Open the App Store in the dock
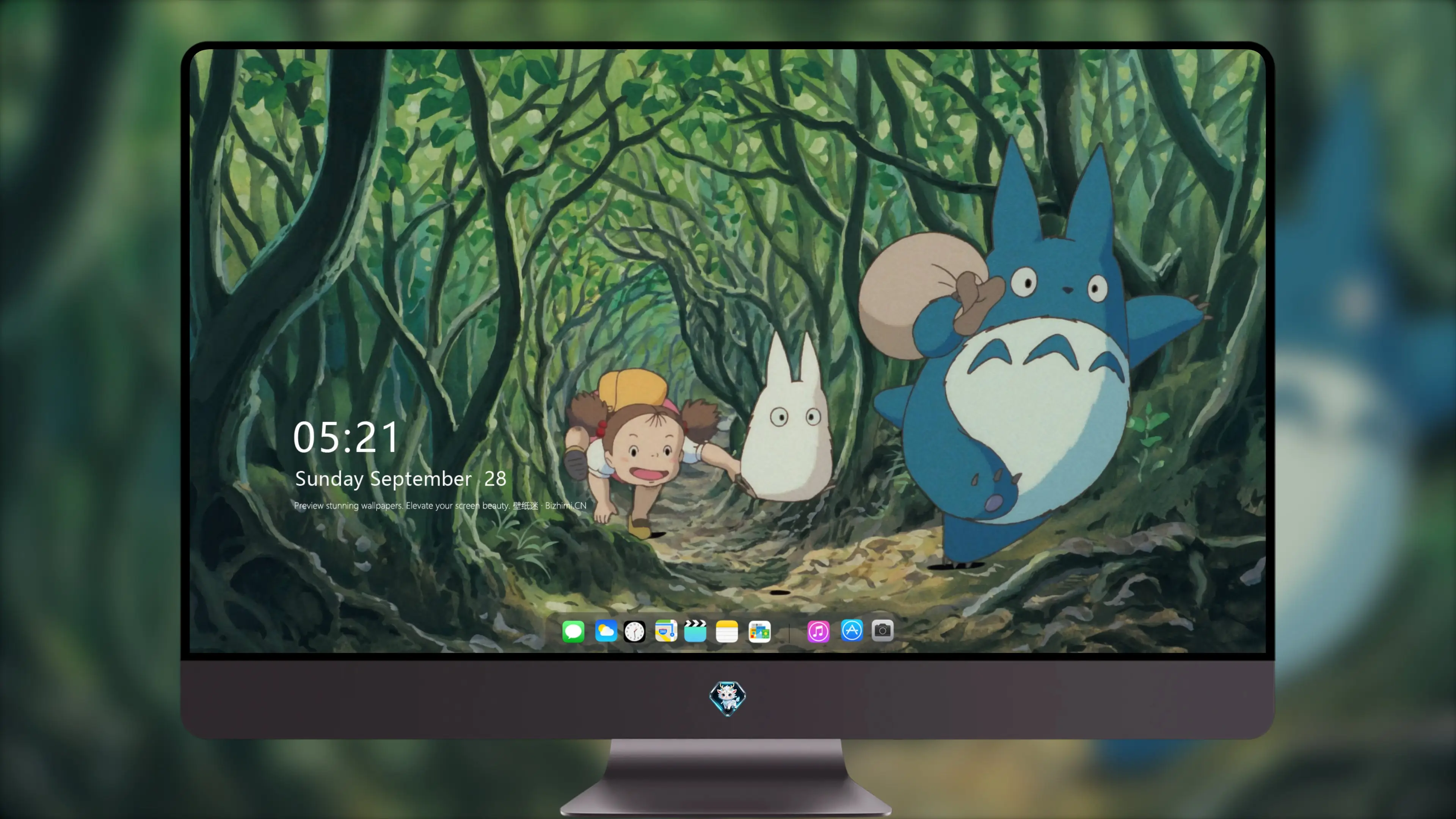 click(852, 630)
